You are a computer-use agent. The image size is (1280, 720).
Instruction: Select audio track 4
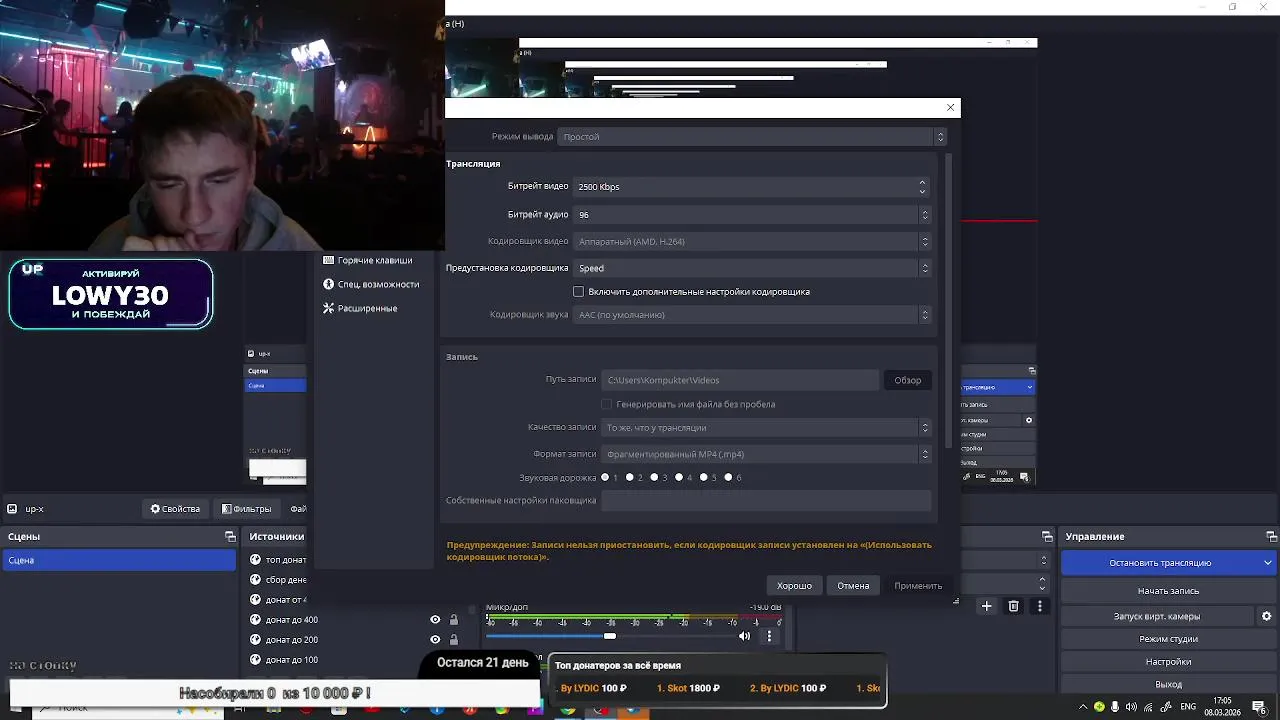point(679,477)
